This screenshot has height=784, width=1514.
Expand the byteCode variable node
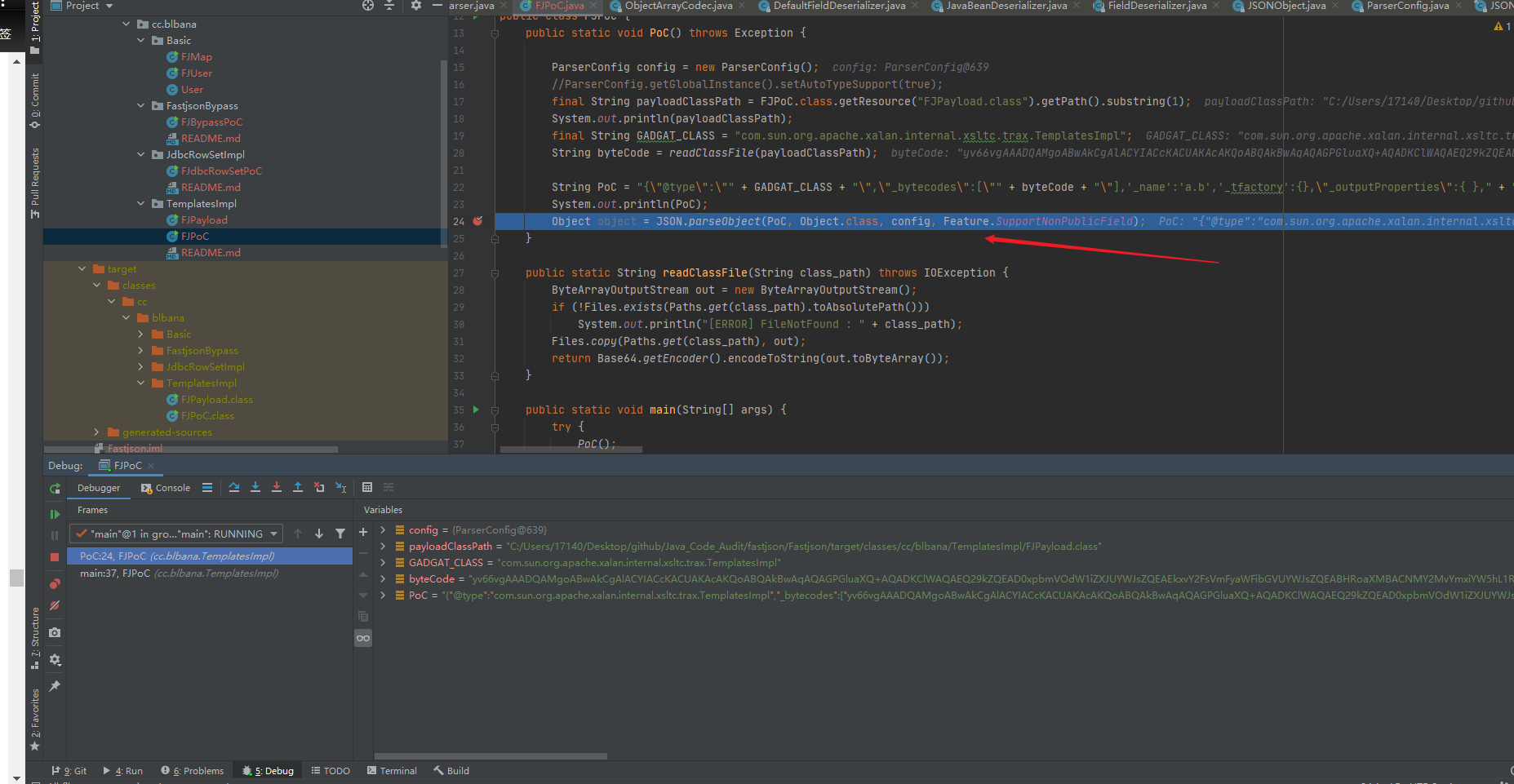[x=383, y=579]
